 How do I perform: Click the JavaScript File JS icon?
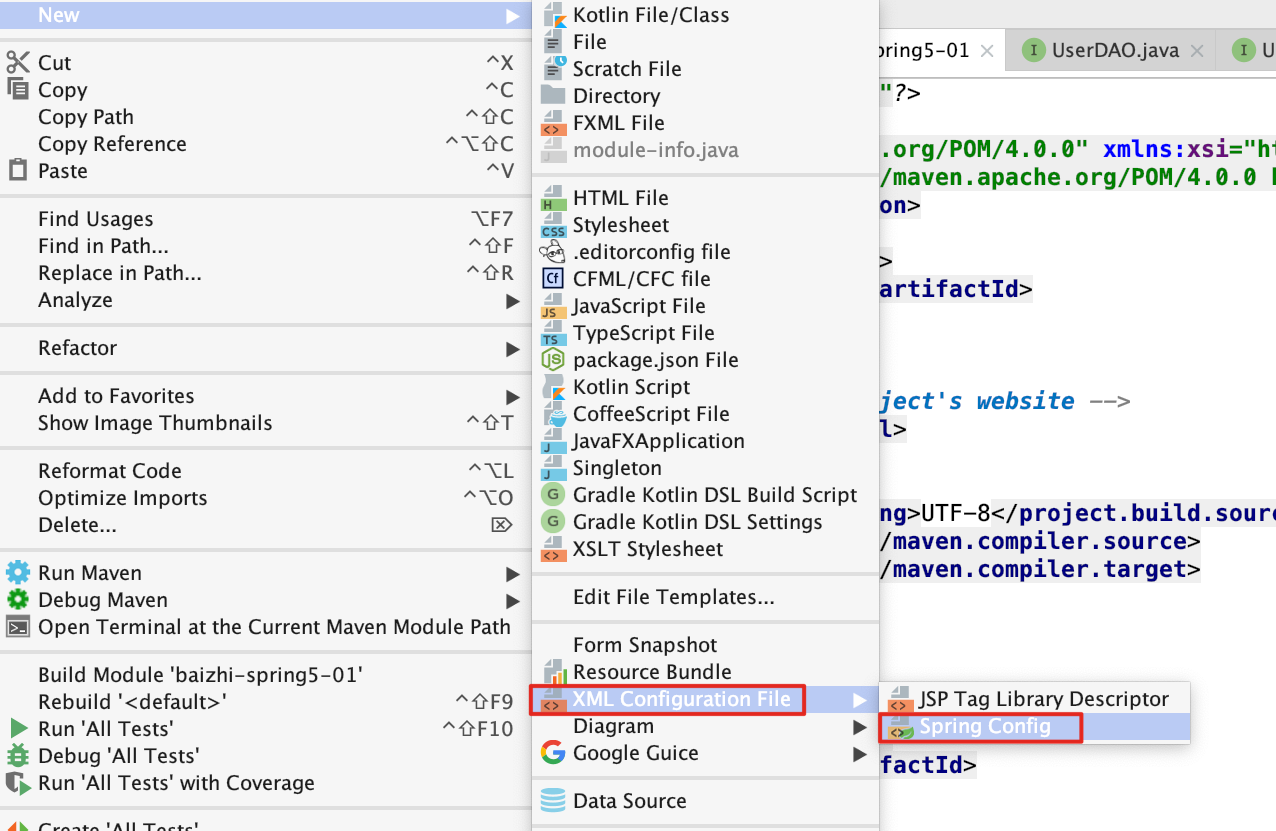[553, 306]
